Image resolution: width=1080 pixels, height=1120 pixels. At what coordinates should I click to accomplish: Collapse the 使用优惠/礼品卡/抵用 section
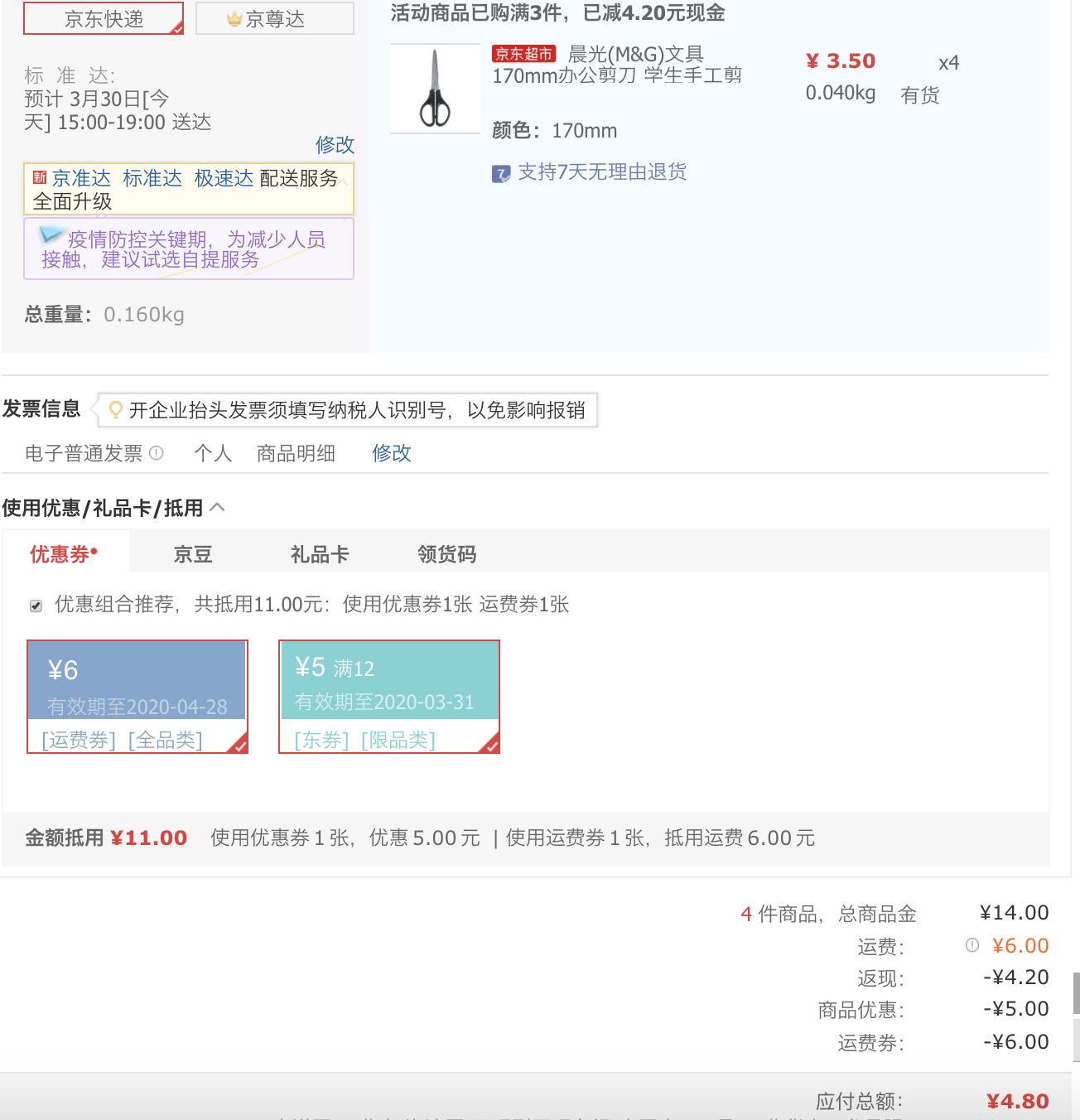click(217, 507)
